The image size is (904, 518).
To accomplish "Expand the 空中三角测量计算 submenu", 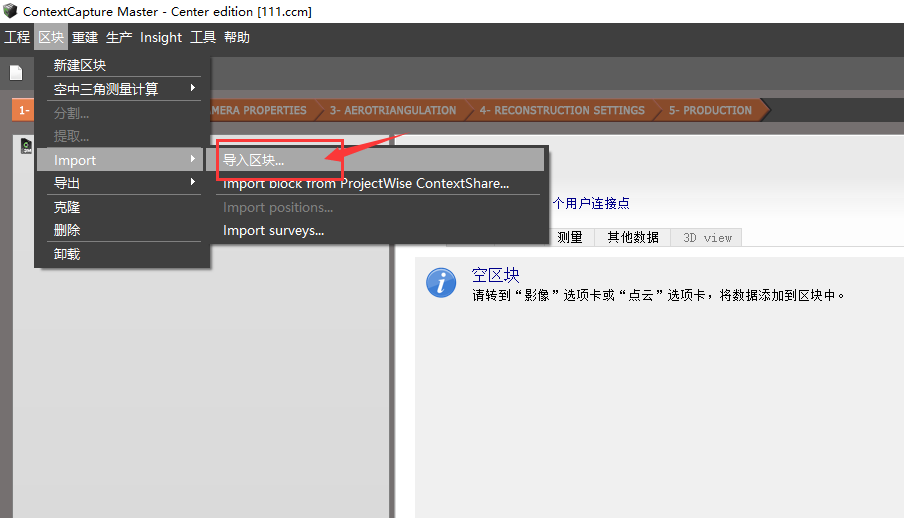I will click(x=119, y=89).
